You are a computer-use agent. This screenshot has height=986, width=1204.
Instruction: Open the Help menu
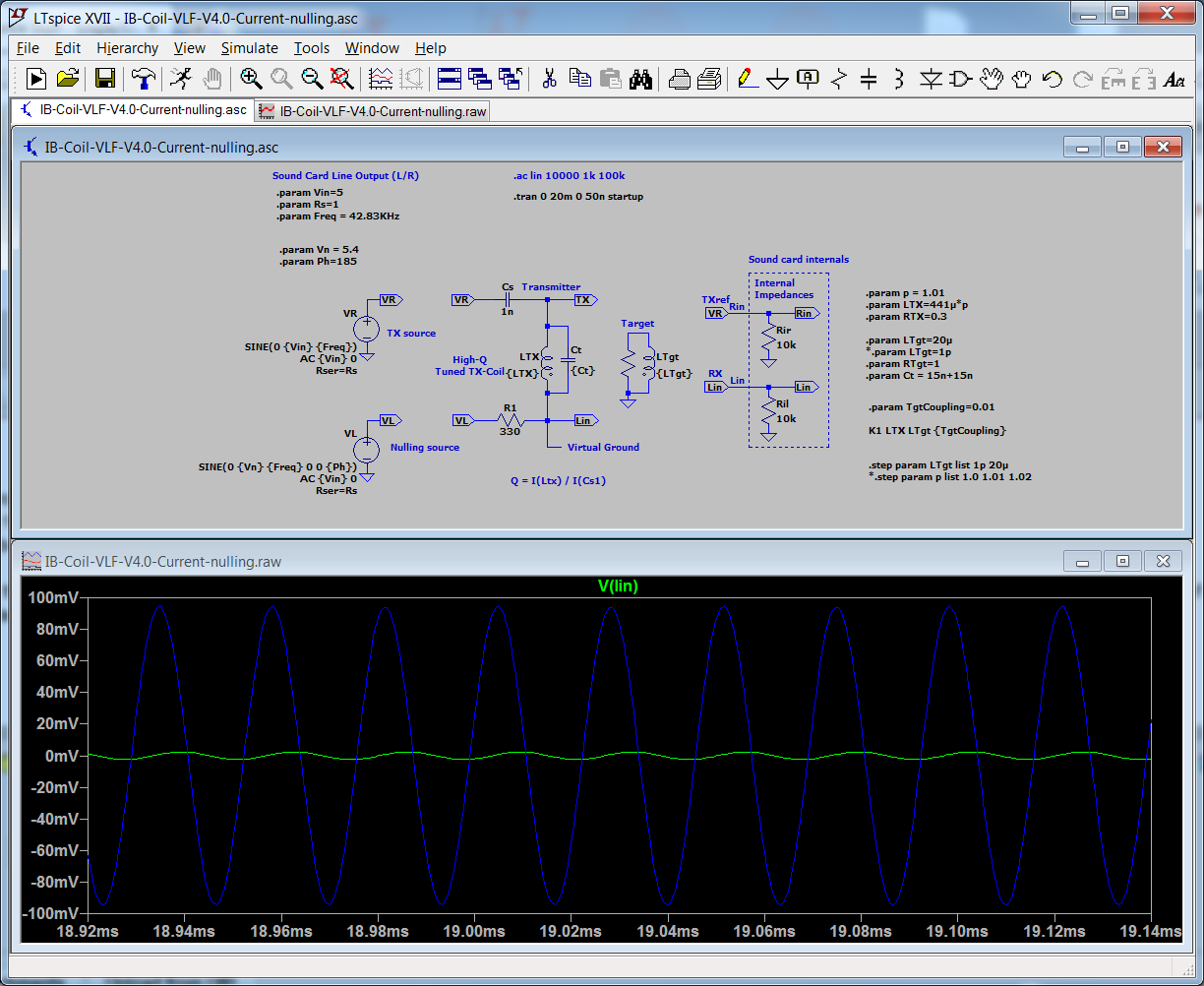click(x=430, y=48)
